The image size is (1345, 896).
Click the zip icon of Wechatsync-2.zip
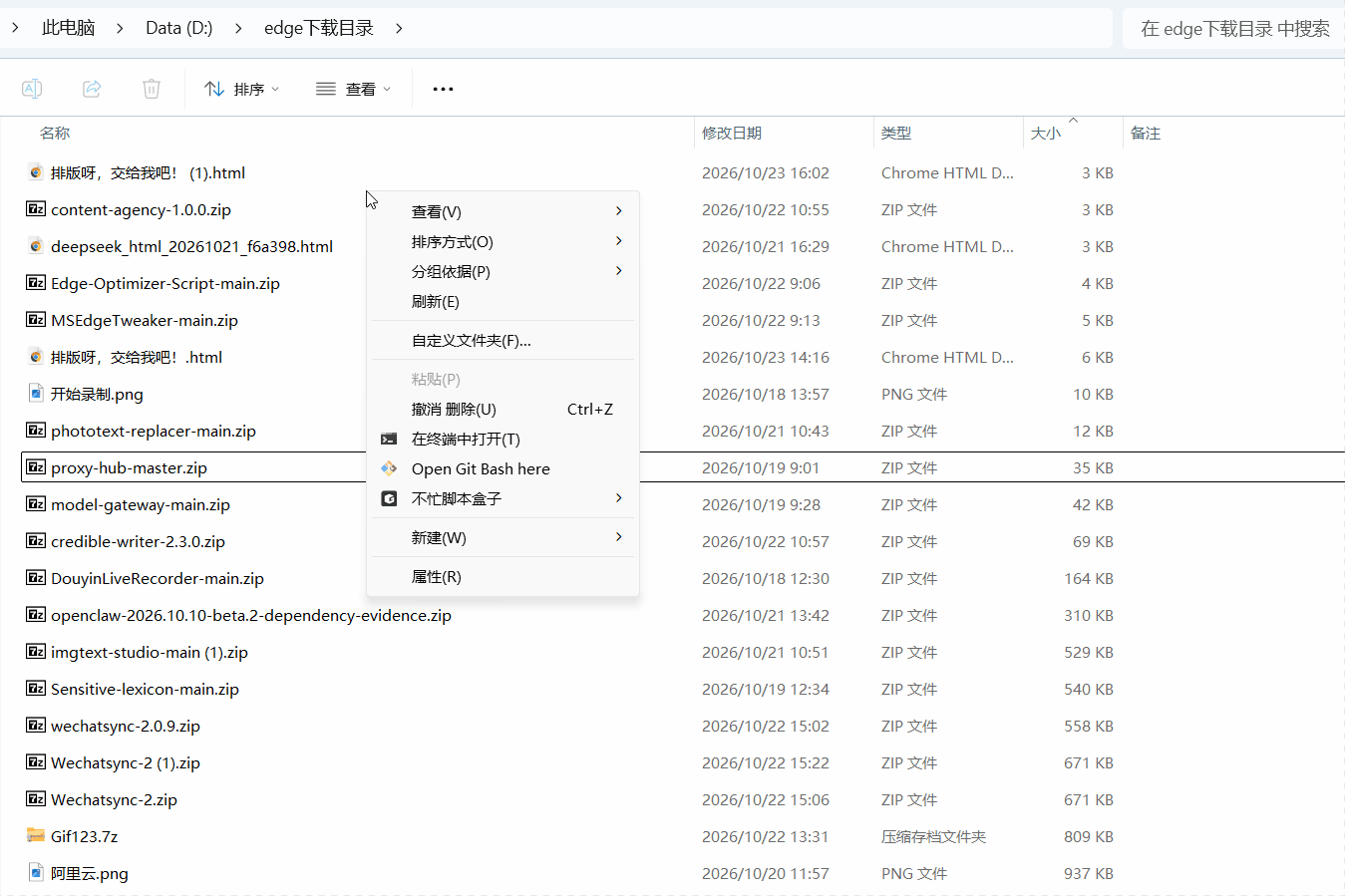pyautogui.click(x=36, y=799)
